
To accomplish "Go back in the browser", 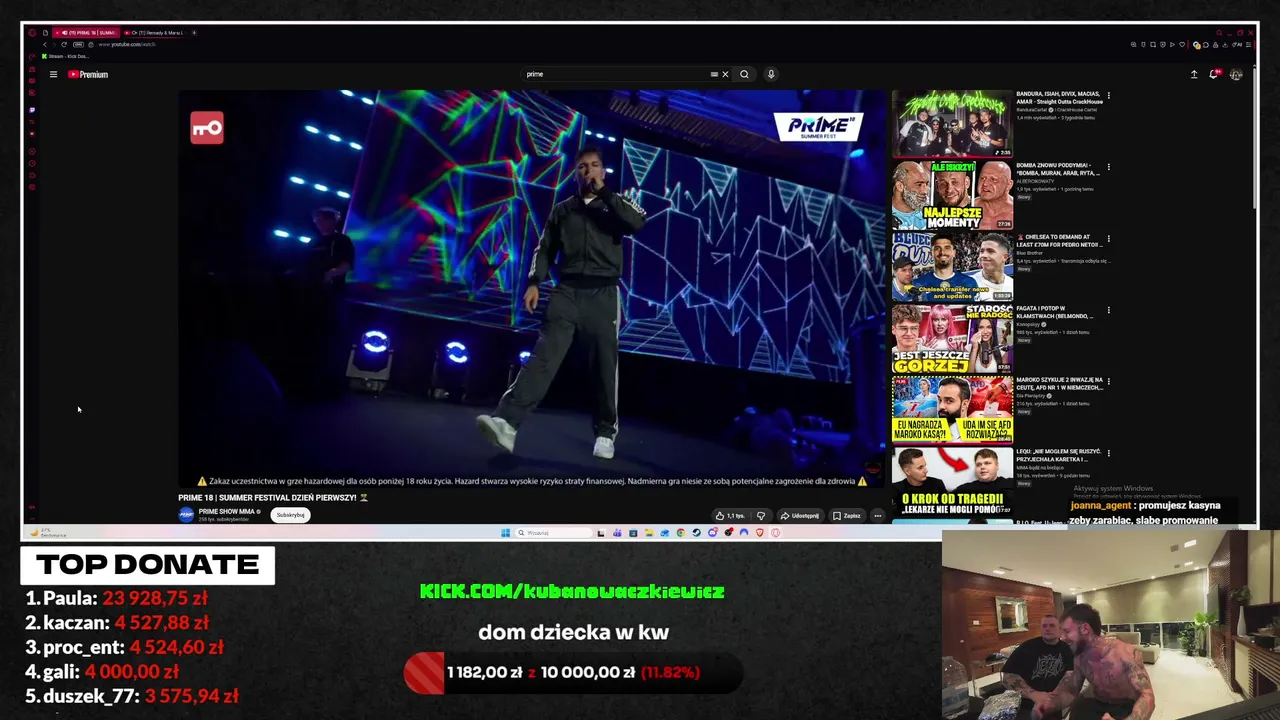I will pyautogui.click(x=44, y=44).
